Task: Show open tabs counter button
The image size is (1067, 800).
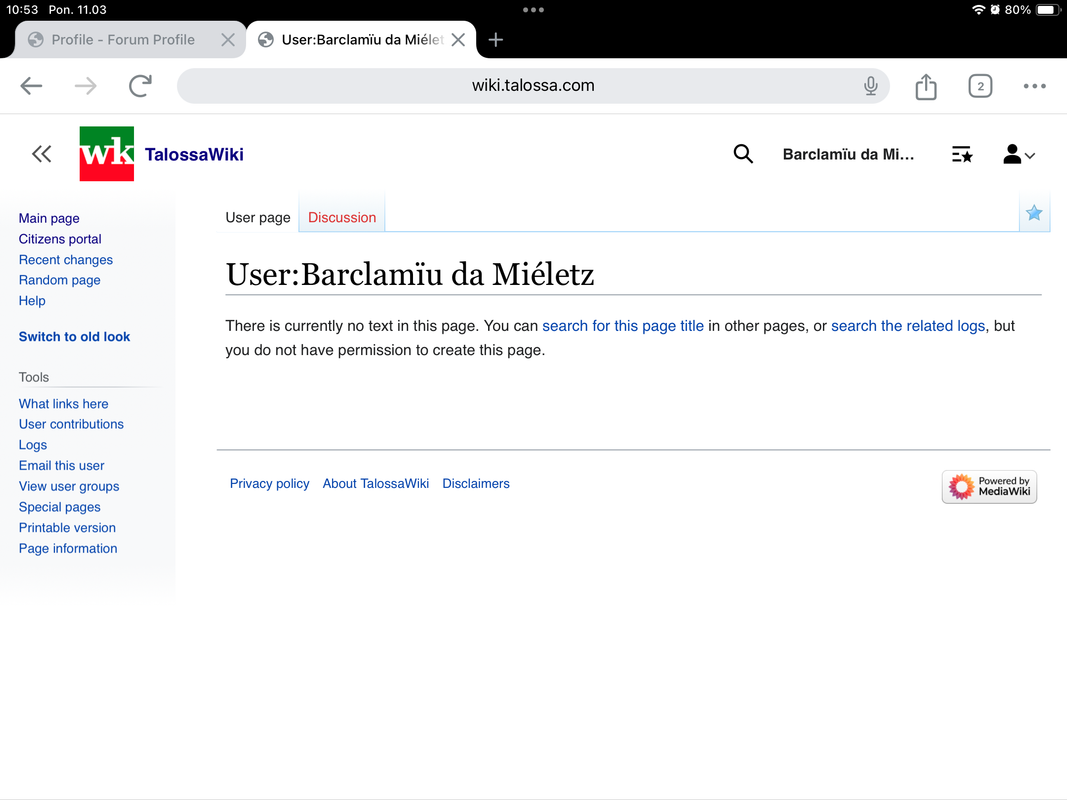Action: (980, 86)
